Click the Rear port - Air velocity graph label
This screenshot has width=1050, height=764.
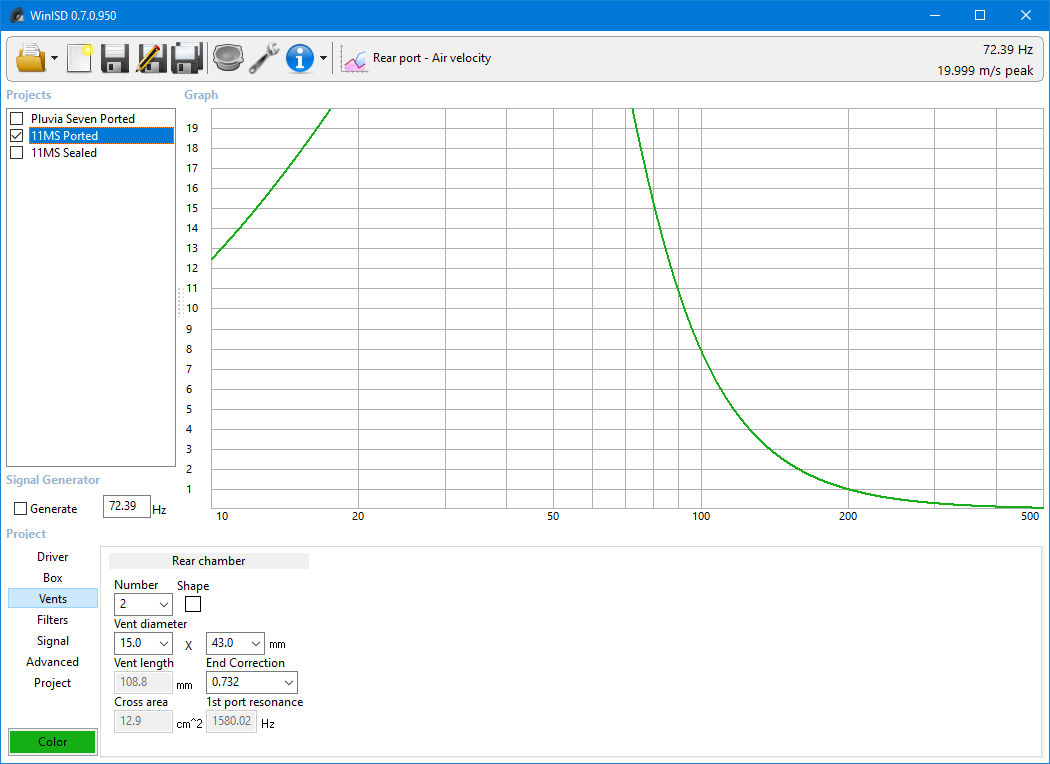(x=432, y=58)
